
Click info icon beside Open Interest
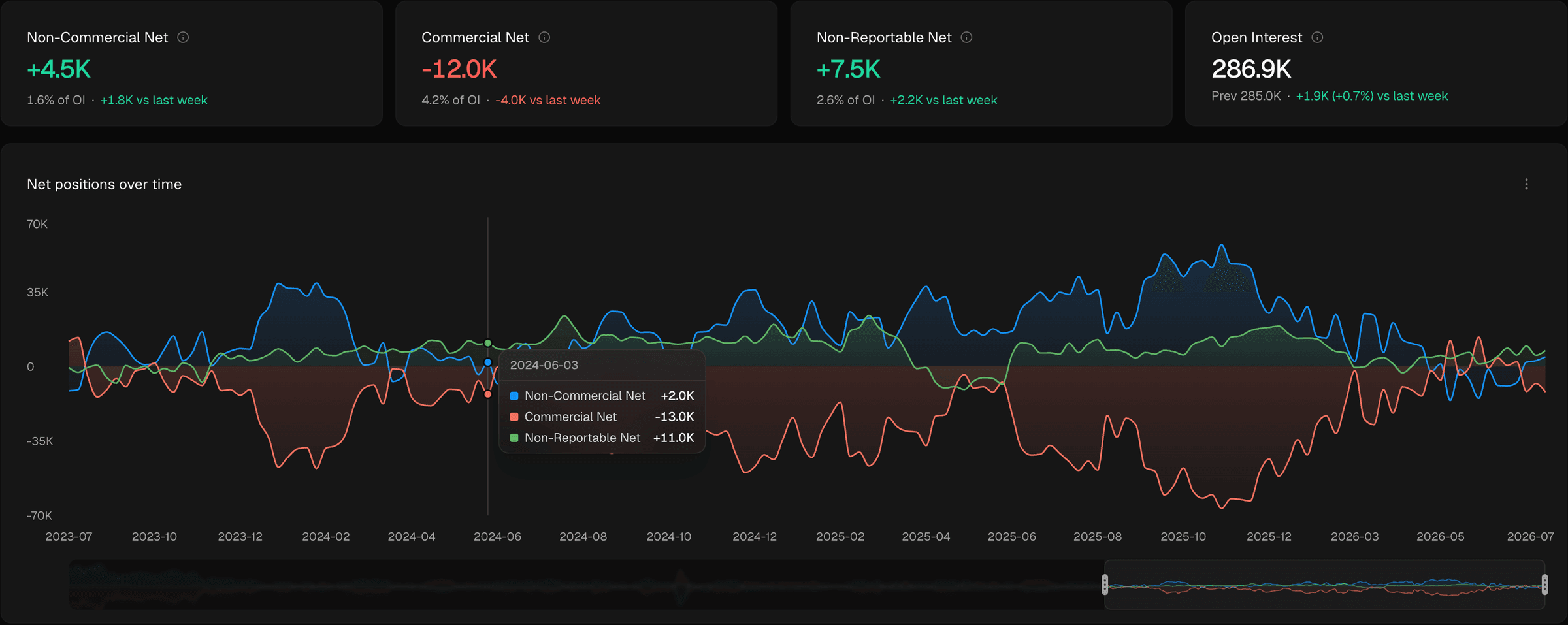pos(1318,38)
